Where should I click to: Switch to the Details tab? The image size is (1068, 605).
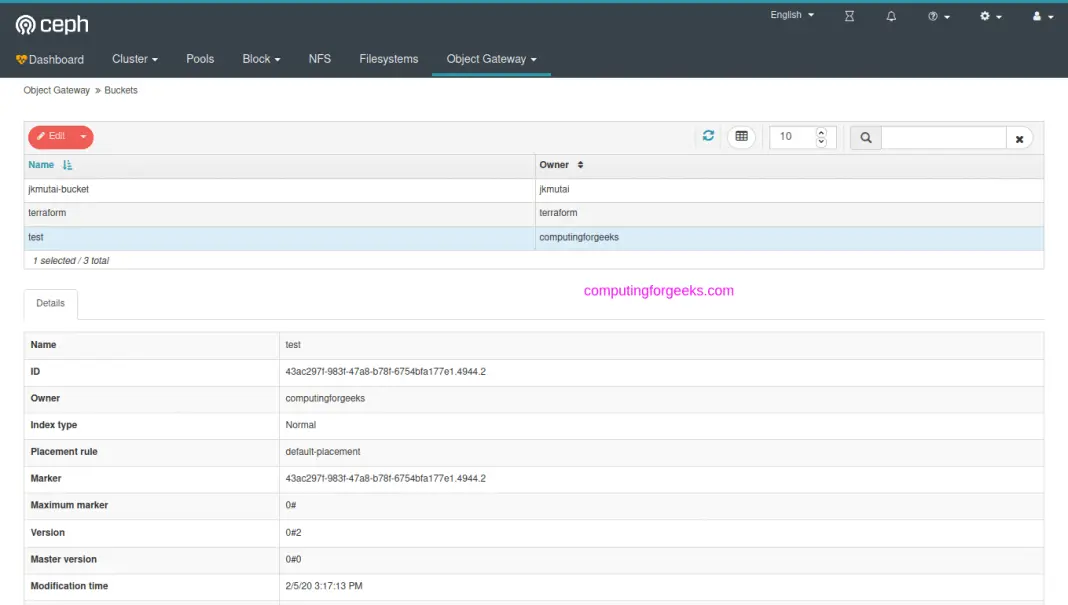tap(50, 304)
